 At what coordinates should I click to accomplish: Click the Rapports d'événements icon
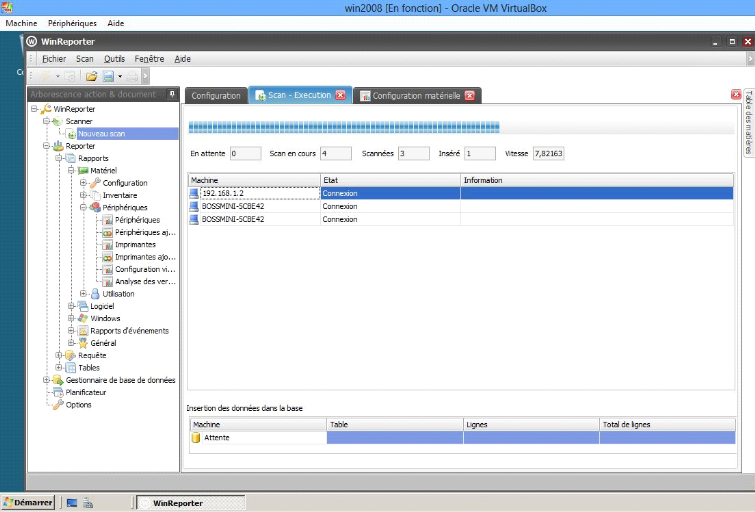[x=83, y=331]
